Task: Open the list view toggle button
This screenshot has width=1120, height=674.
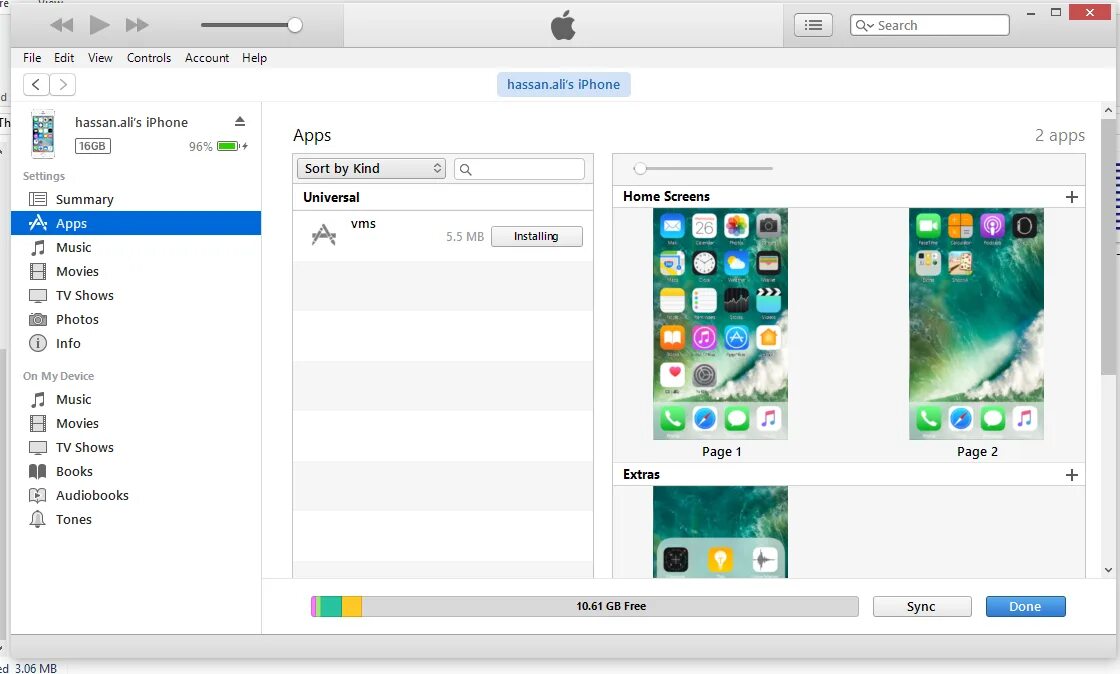Action: 813,26
